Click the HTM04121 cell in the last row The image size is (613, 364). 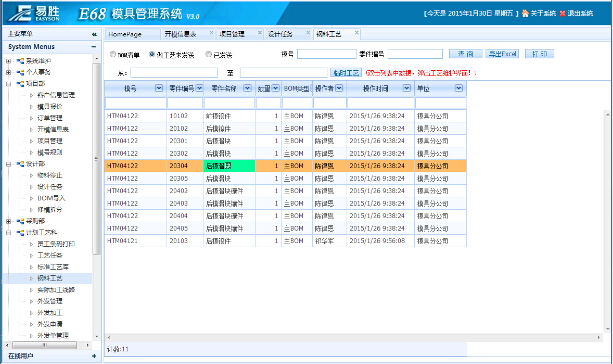click(x=136, y=241)
